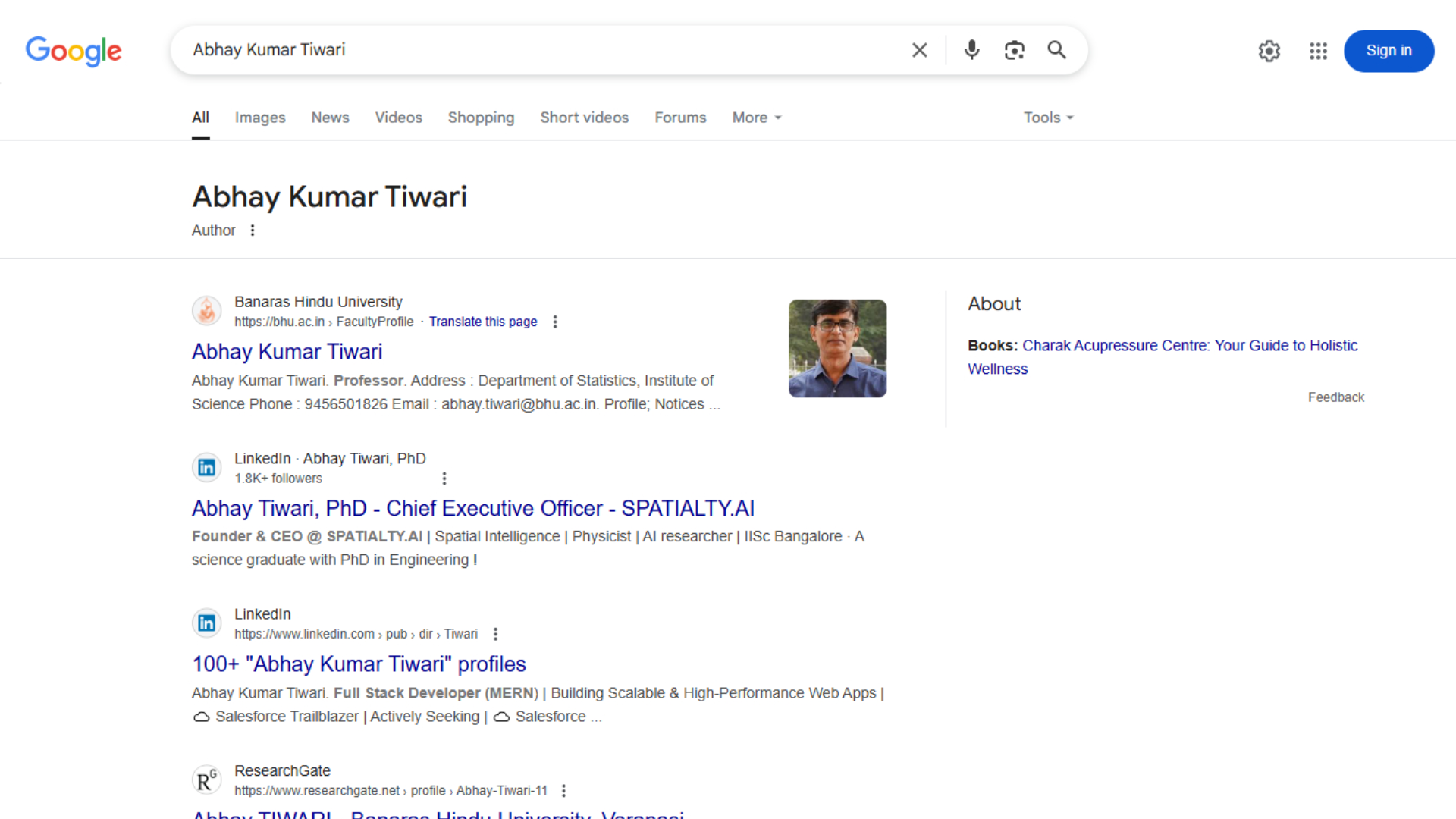Clear the search box with X icon
The height and width of the screenshot is (819, 1456).
tap(919, 50)
